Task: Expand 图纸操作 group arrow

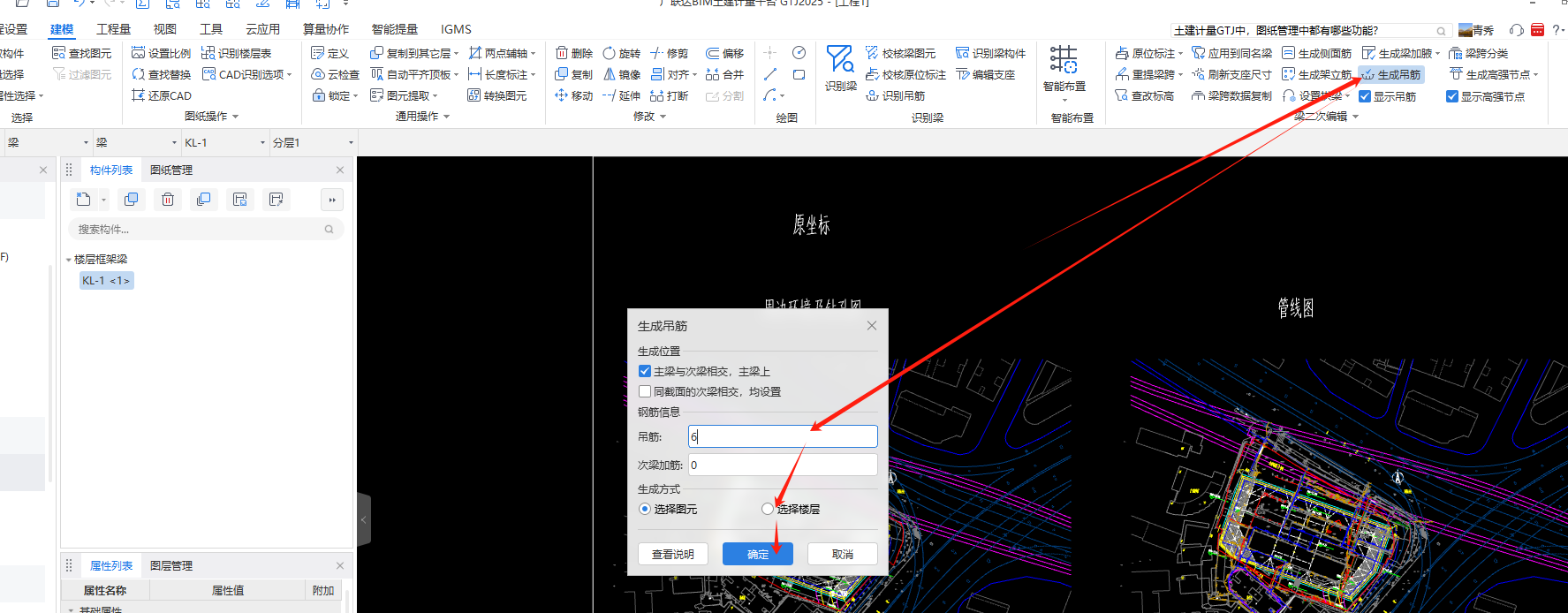Action: coord(235,117)
